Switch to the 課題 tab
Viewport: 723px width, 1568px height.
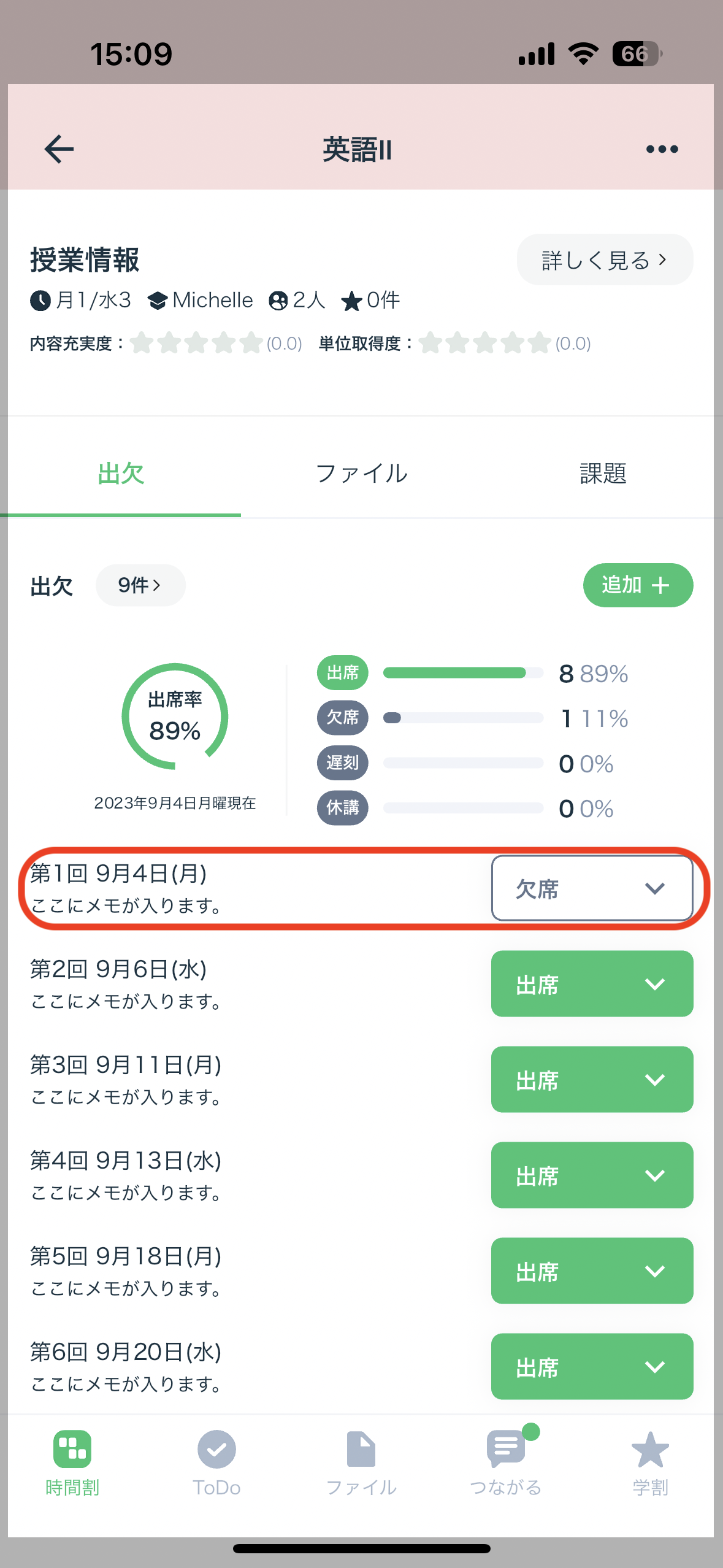point(603,474)
